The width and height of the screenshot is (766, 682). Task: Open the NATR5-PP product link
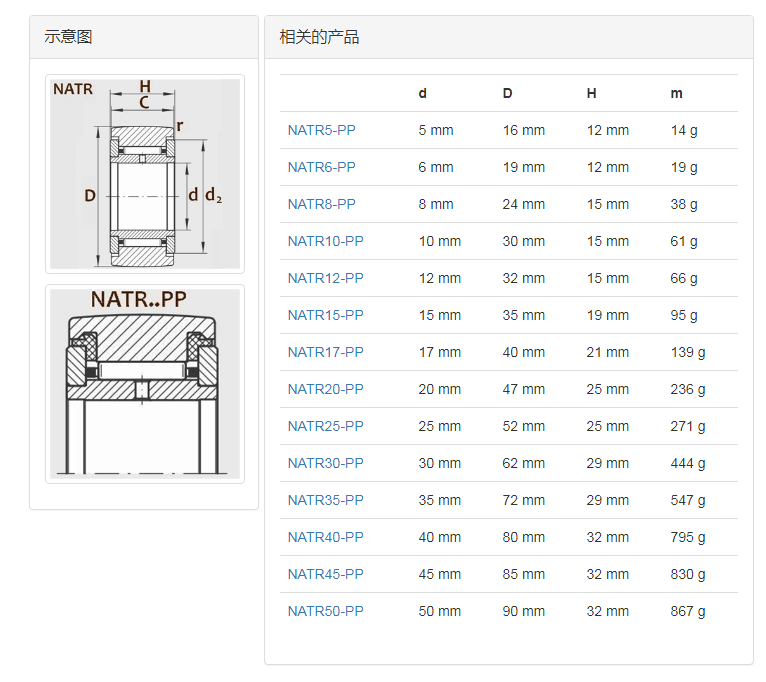[x=321, y=130]
